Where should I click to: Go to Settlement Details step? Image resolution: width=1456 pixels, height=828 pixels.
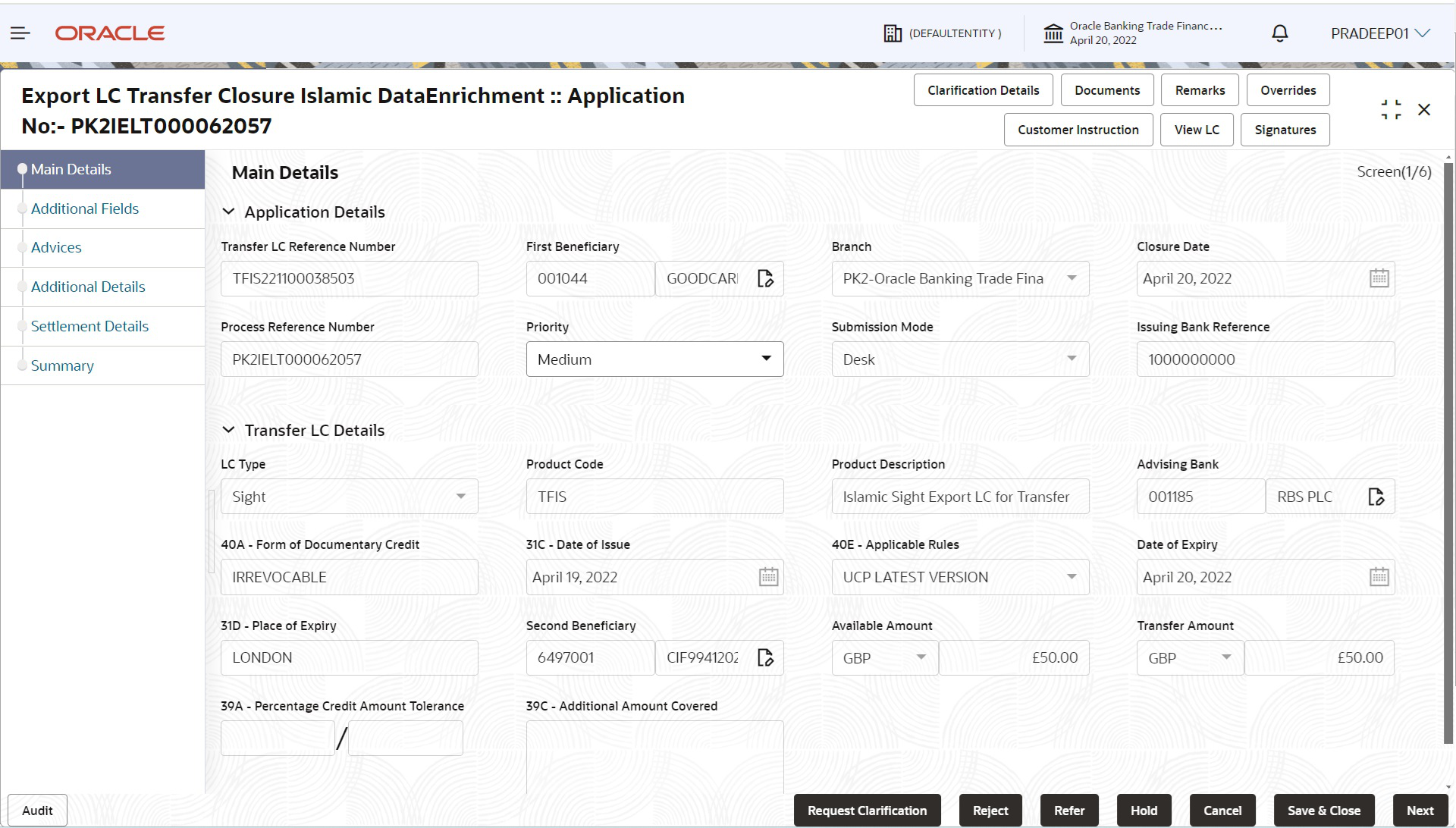89,327
